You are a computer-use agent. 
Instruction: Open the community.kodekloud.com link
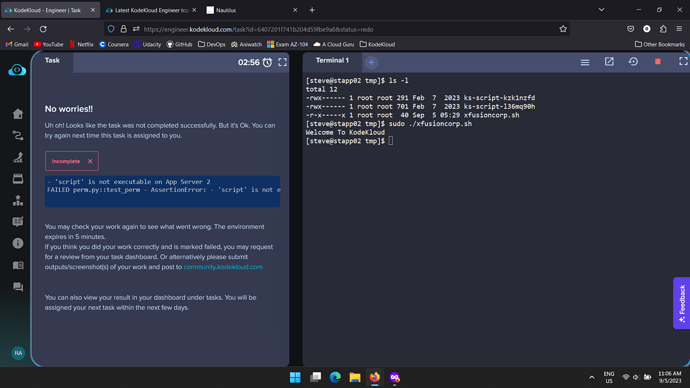pyautogui.click(x=223, y=267)
